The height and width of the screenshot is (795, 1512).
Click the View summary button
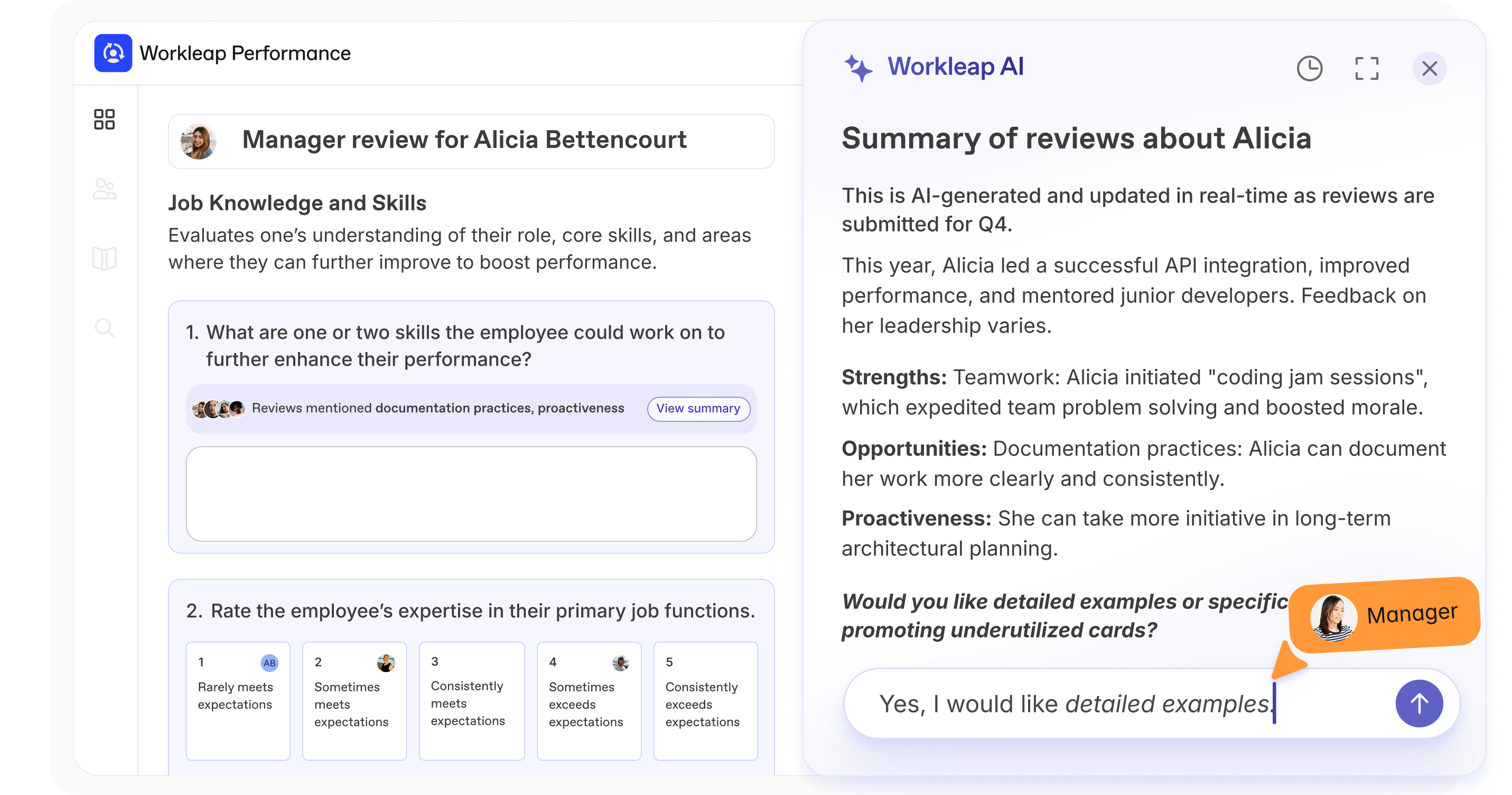pos(698,409)
